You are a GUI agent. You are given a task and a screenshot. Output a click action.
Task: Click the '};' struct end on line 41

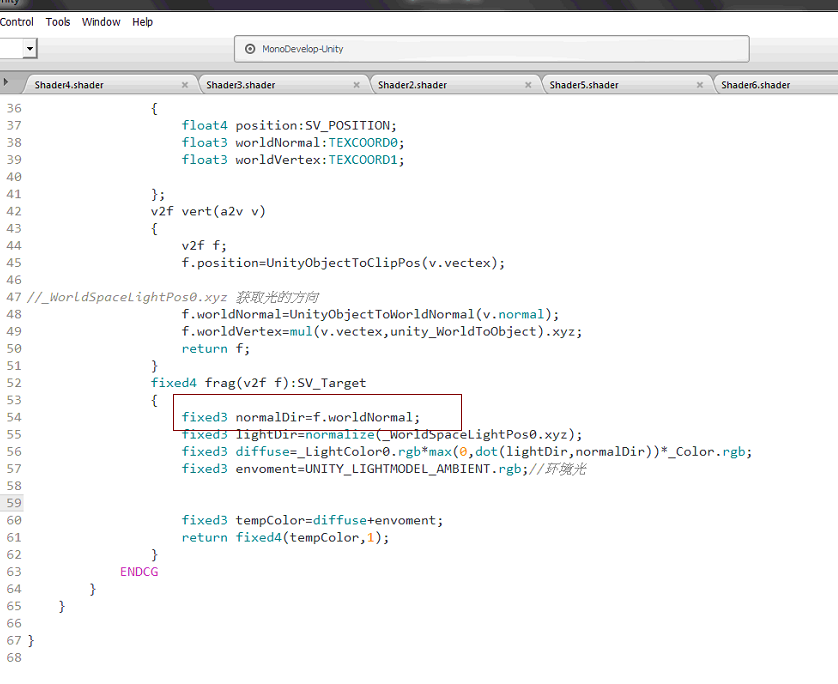(158, 195)
